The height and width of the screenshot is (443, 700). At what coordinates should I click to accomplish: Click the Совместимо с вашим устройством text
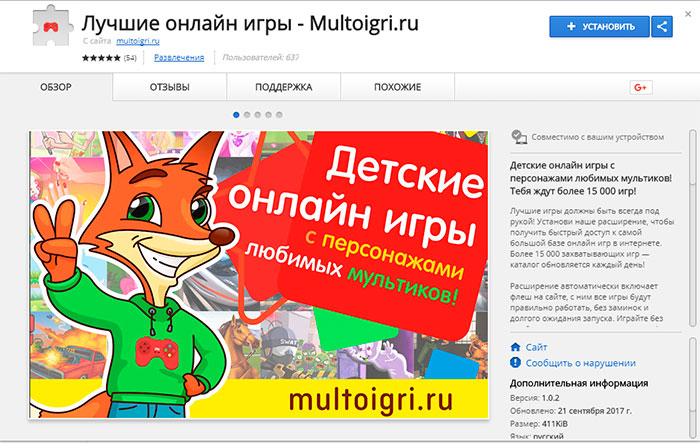click(598, 137)
